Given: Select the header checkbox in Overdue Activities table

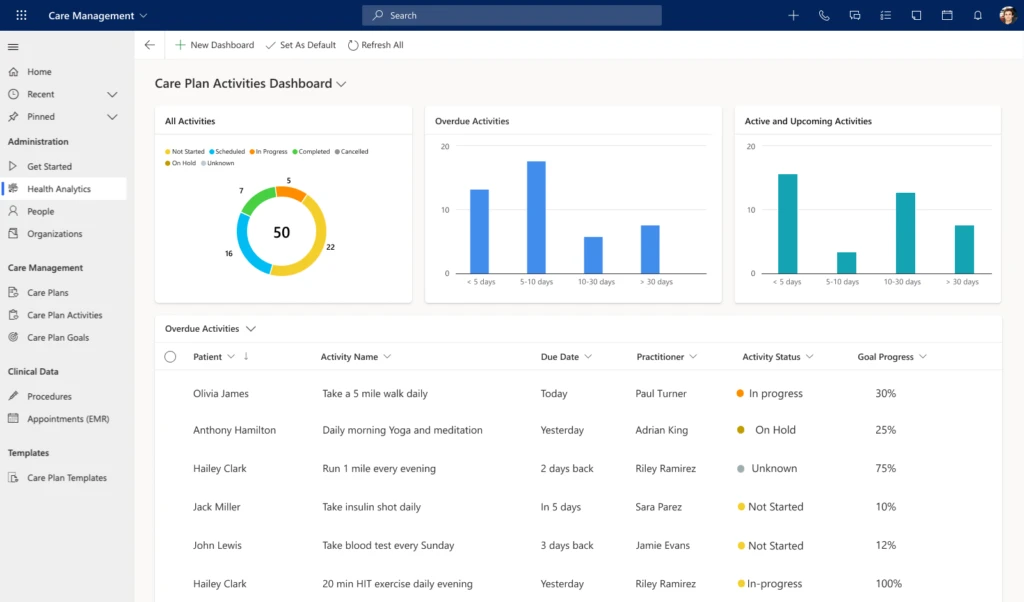Looking at the screenshot, I should 169,356.
